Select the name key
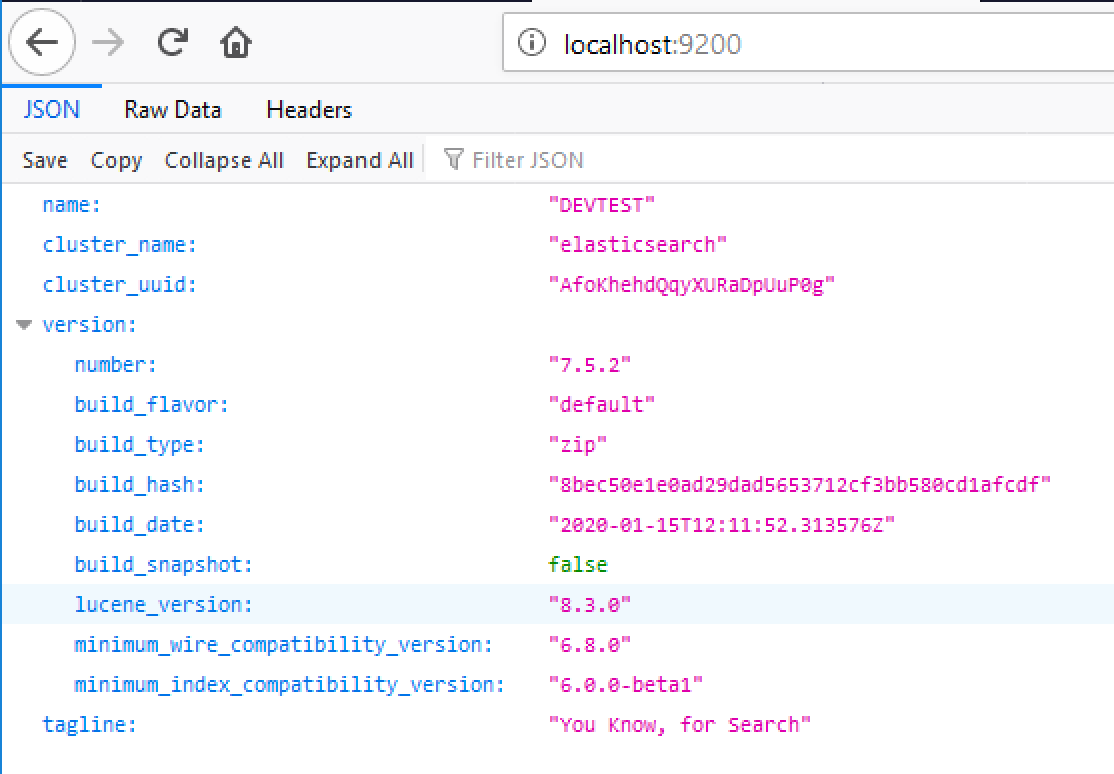 click(72, 205)
